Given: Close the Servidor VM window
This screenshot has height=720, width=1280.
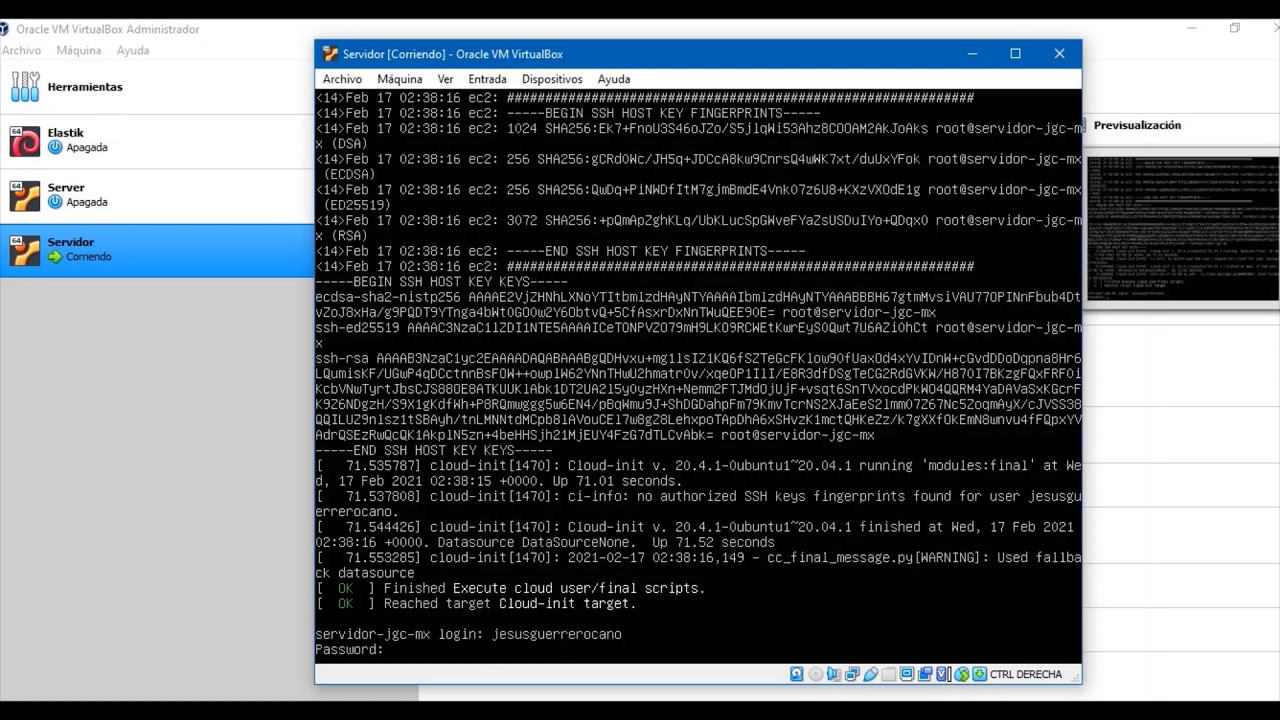Looking at the screenshot, I should (1059, 54).
